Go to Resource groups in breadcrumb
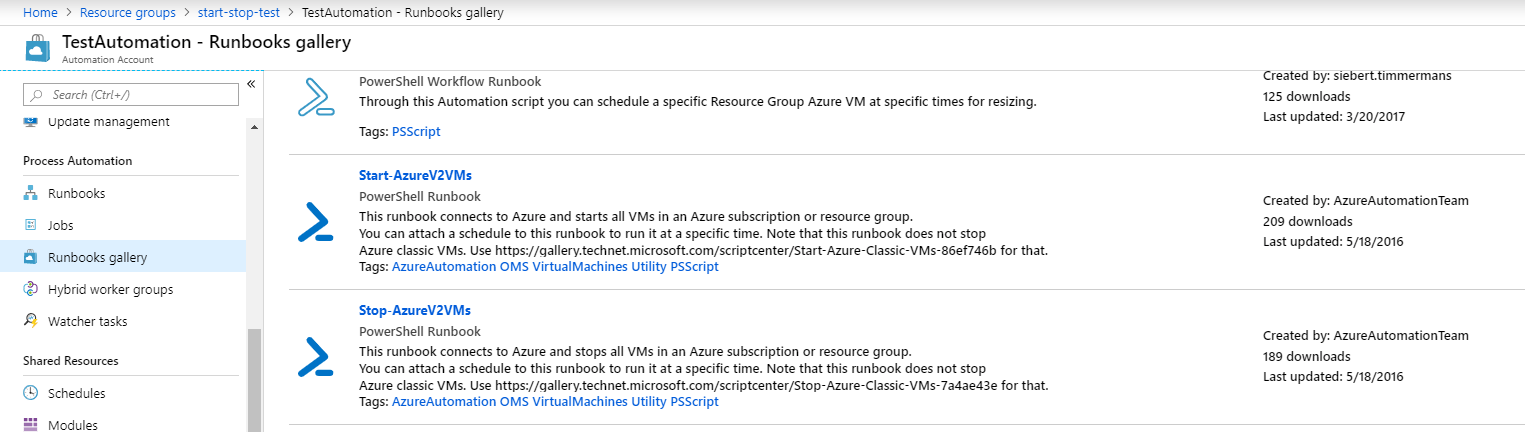Image resolution: width=1525 pixels, height=432 pixels. tap(127, 13)
